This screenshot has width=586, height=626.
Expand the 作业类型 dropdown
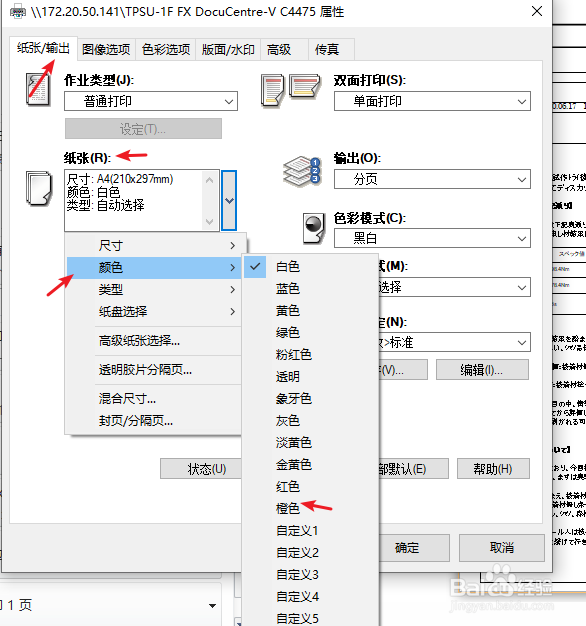tap(151, 101)
